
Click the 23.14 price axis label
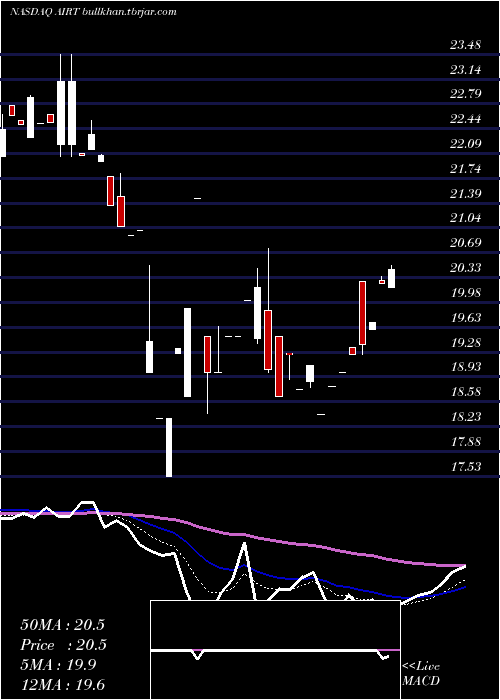(x=466, y=70)
